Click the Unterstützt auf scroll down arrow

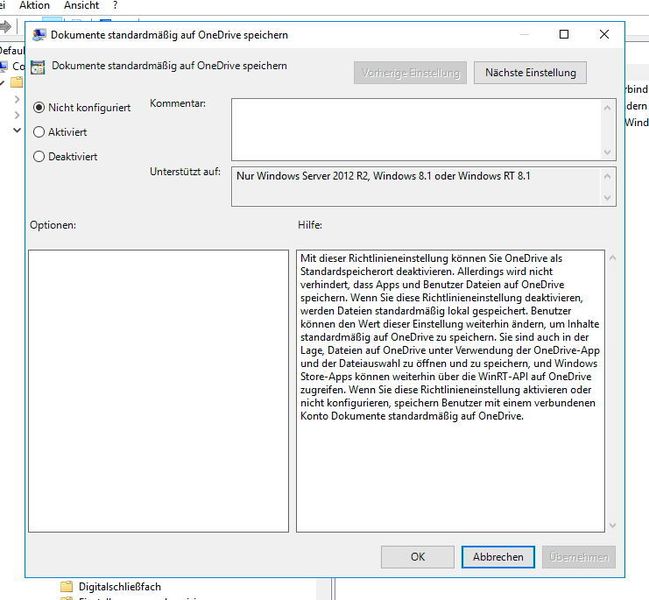coord(607,197)
